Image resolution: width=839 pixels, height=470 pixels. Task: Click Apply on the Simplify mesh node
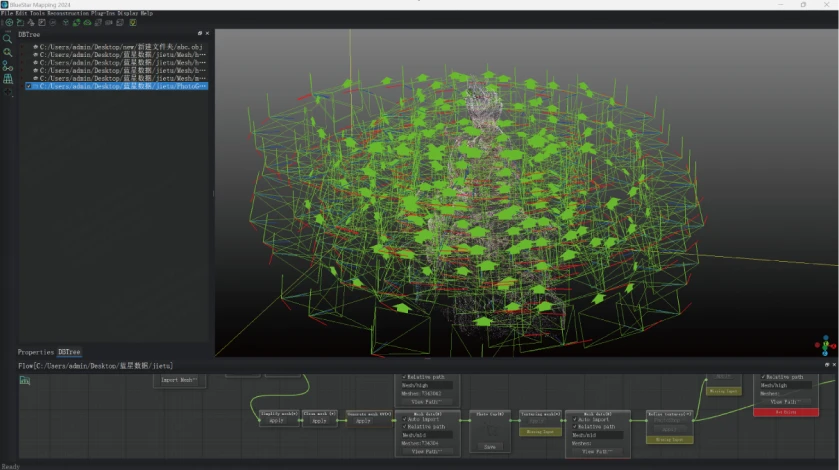pos(277,421)
